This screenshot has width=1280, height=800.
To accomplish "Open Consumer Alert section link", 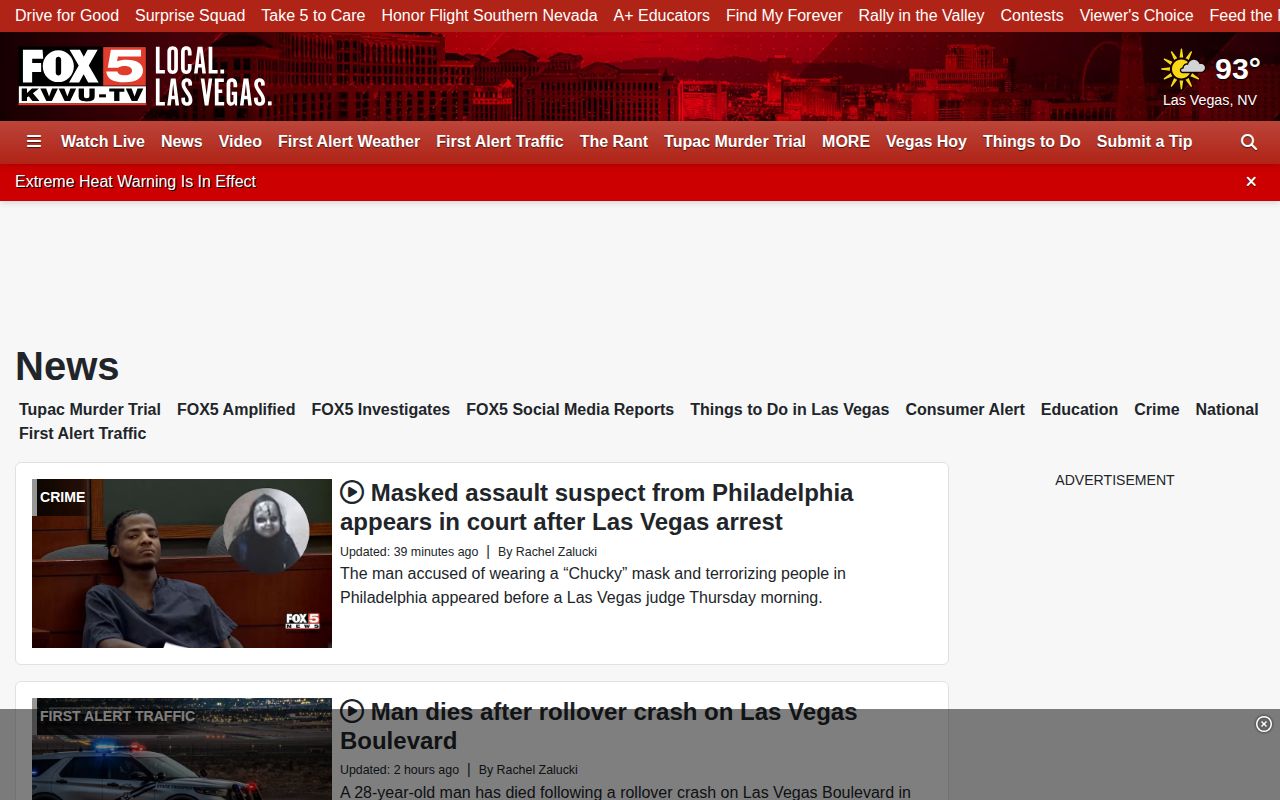I will 965,409.
